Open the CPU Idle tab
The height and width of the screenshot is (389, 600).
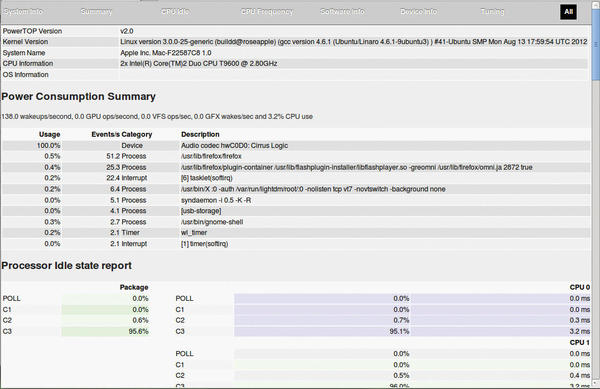[x=175, y=12]
